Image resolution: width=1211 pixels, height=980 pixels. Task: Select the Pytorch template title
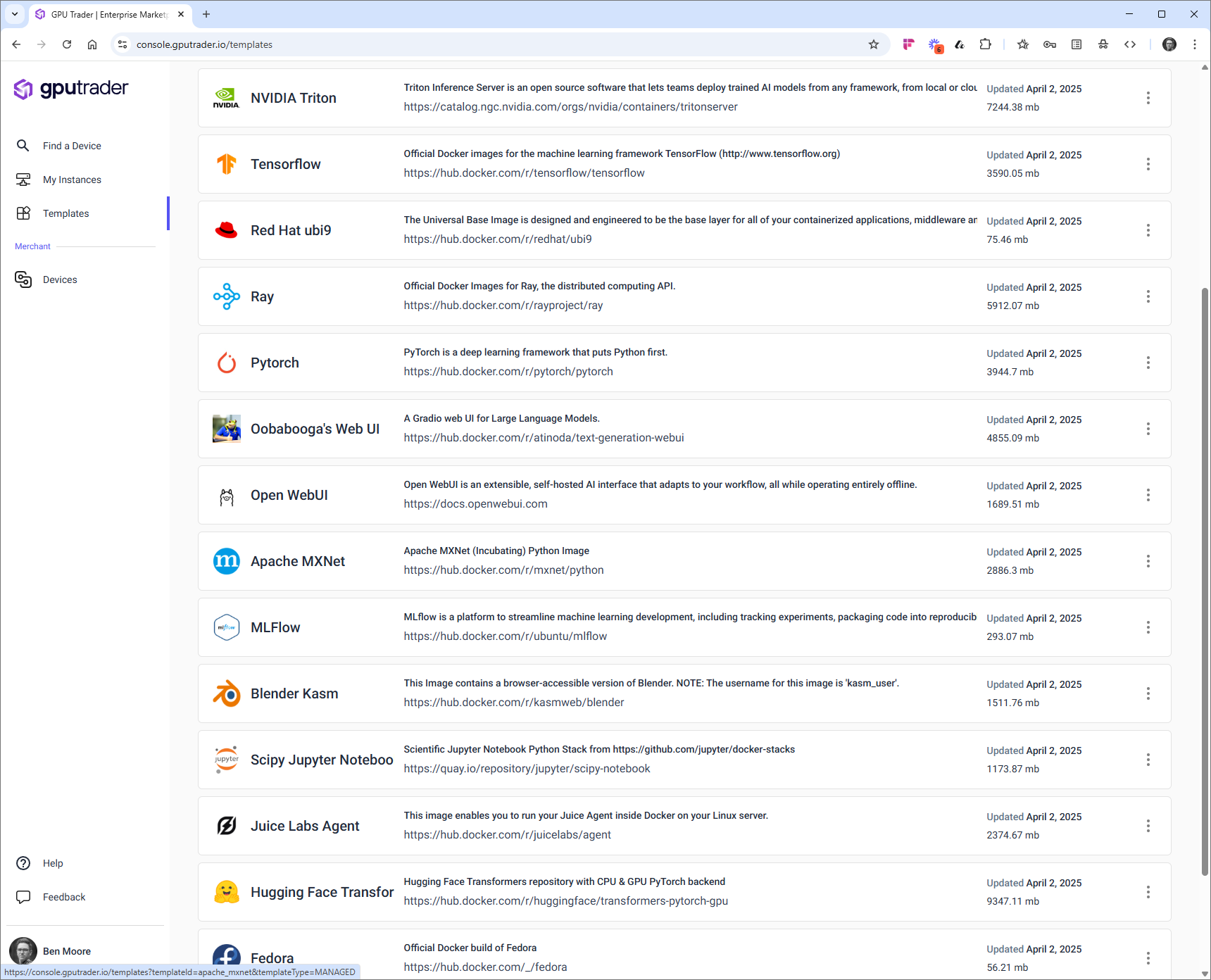coord(275,363)
